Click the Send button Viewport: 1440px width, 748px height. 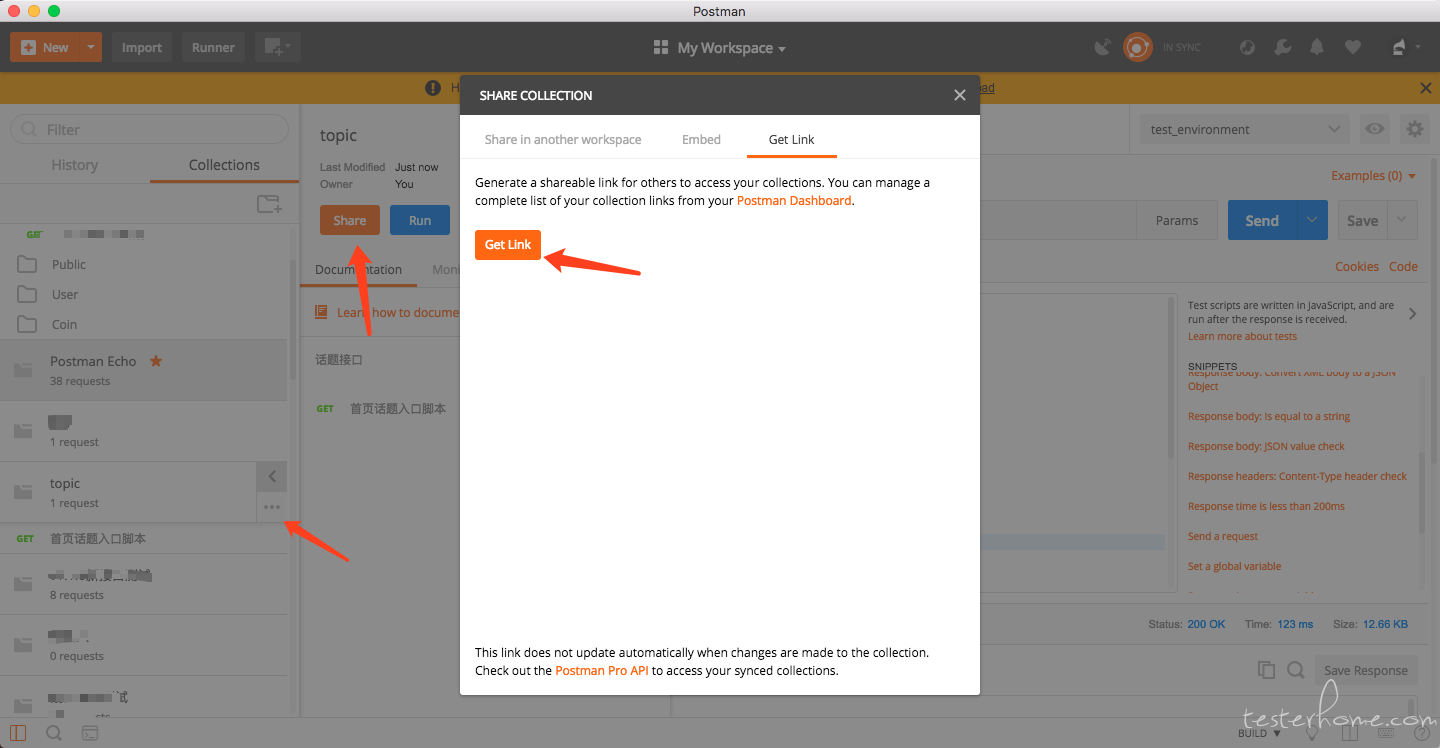point(1262,220)
